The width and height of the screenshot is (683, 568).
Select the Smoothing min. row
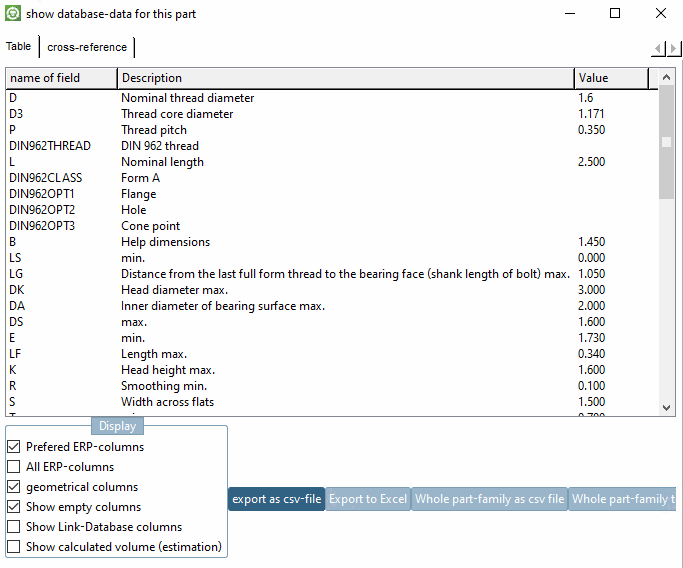[x=332, y=386]
